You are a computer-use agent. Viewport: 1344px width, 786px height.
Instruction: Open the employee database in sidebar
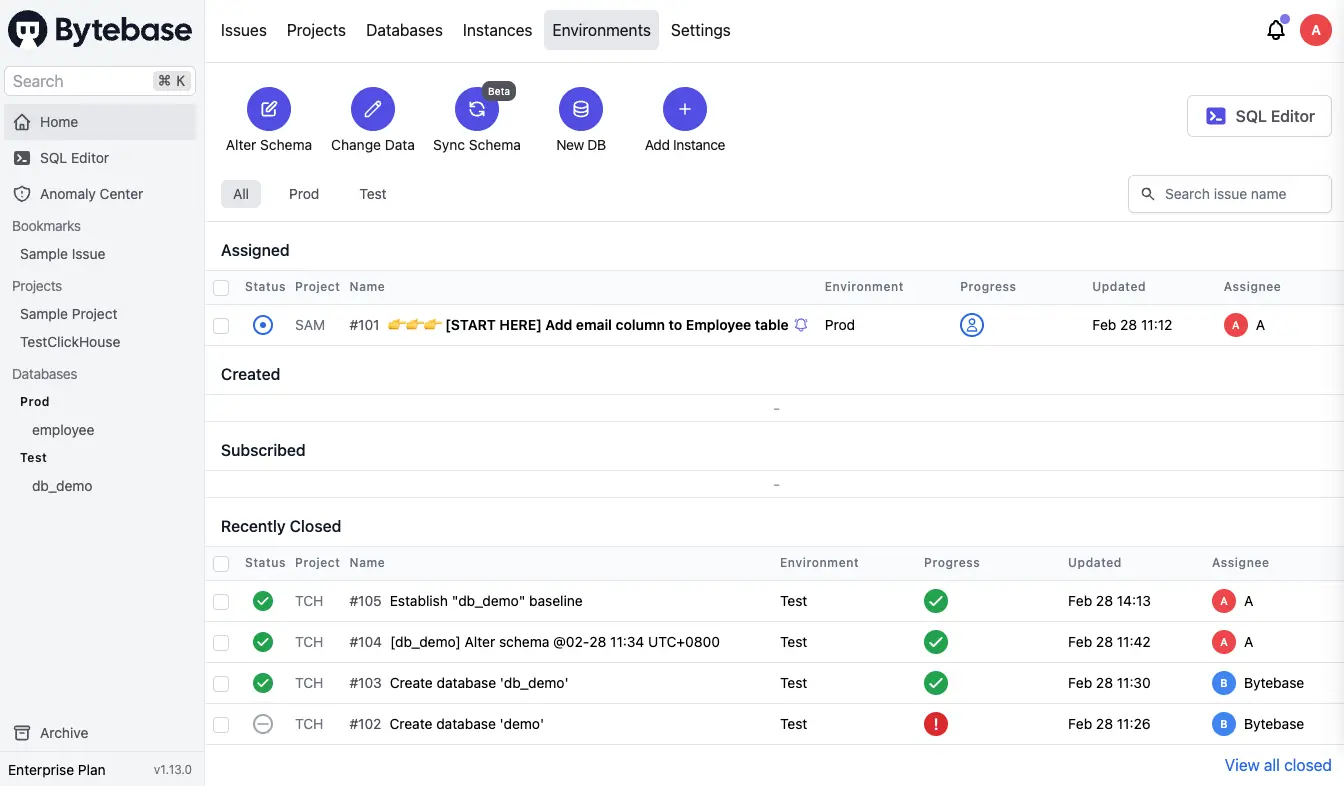pos(63,430)
